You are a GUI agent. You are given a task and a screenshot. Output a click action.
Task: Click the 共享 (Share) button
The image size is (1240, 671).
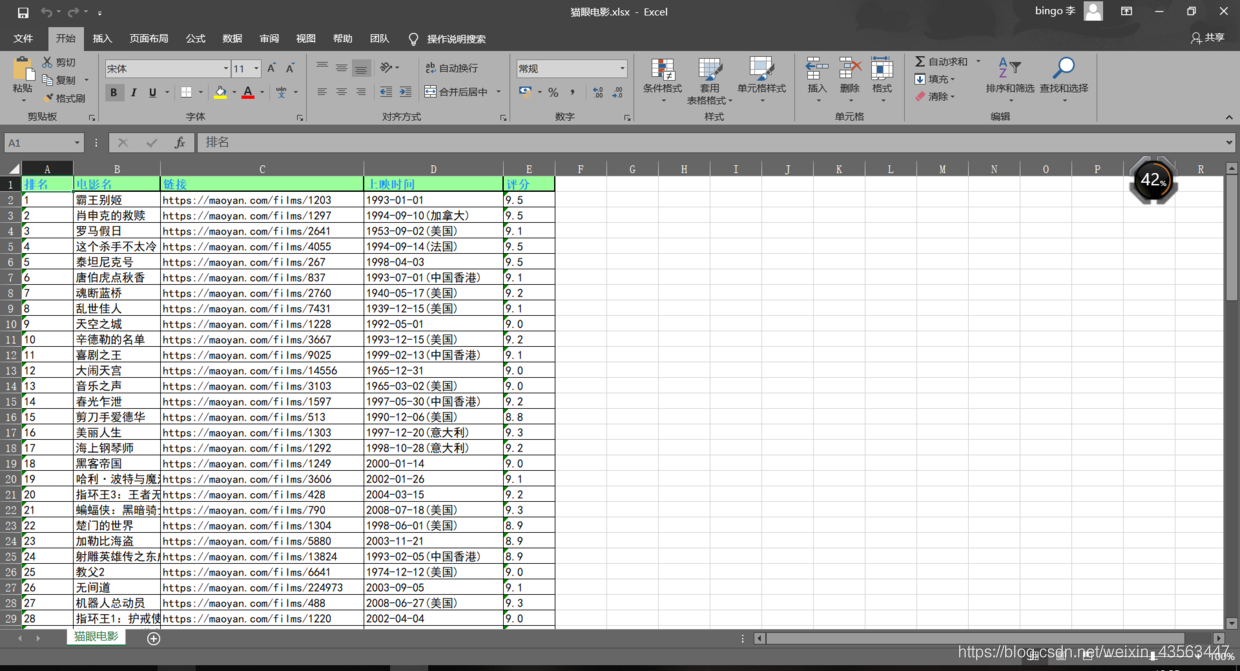click(1208, 38)
